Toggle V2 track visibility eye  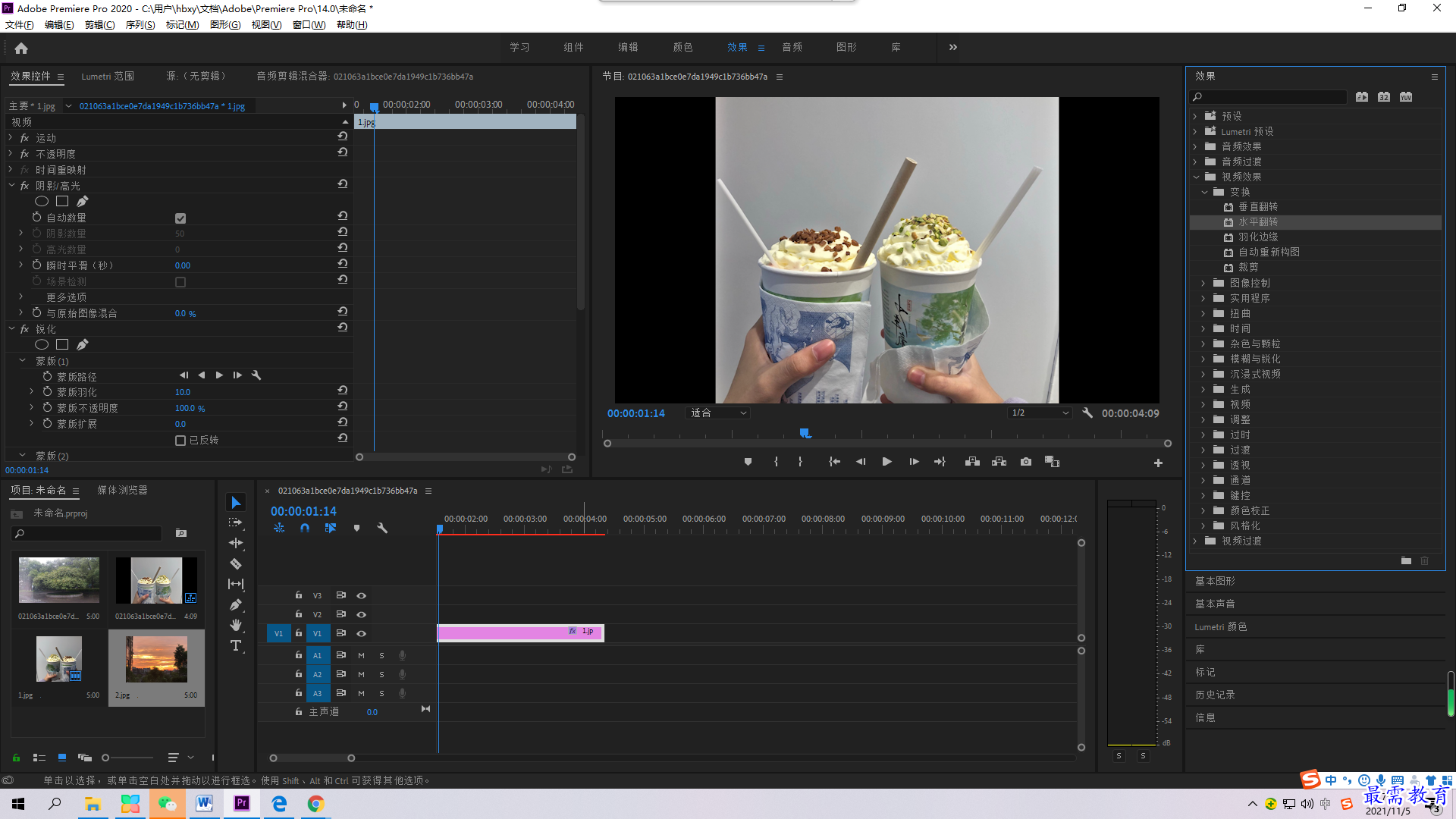tap(362, 615)
